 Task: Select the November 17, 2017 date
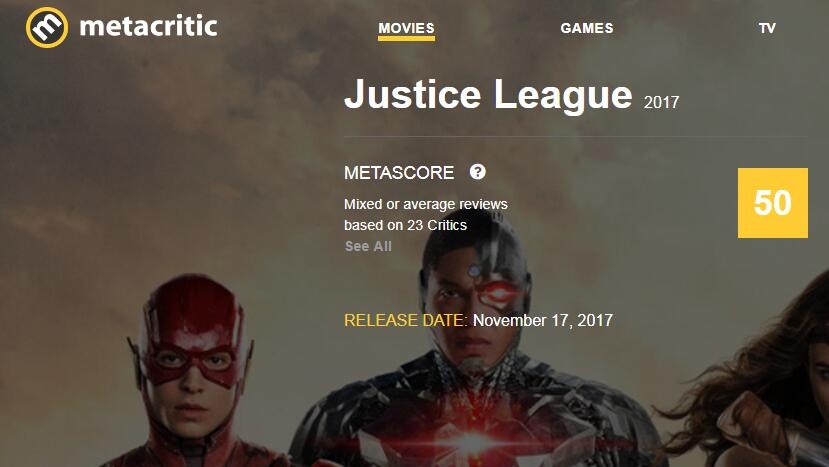(x=543, y=320)
